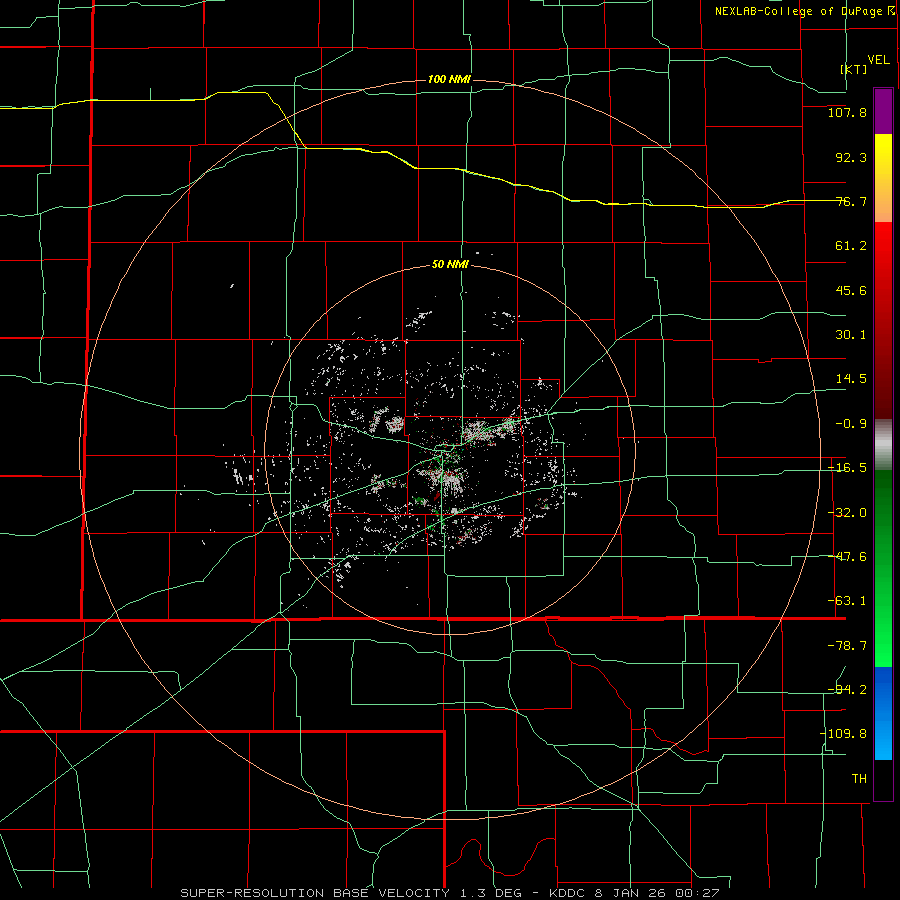Click the -109.8 velocity scale value
The image size is (900, 900).
click(843, 734)
